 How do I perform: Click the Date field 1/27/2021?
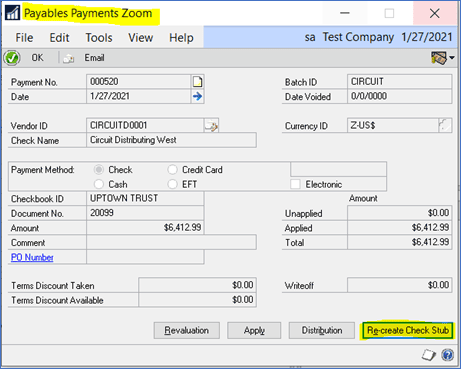139,96
